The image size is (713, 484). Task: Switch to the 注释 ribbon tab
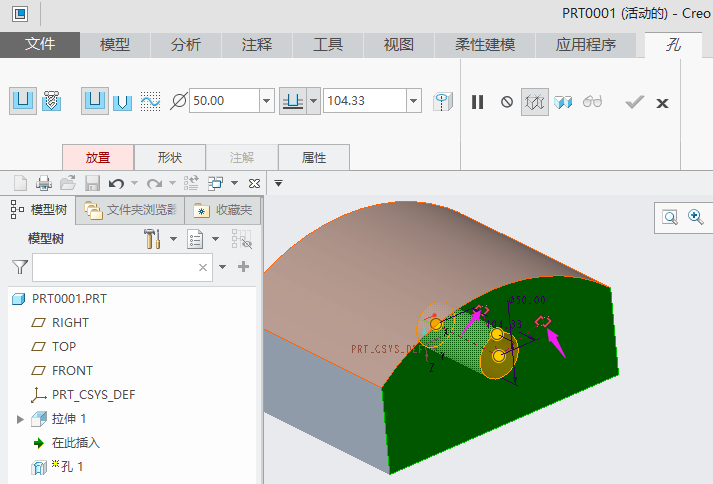[257, 45]
